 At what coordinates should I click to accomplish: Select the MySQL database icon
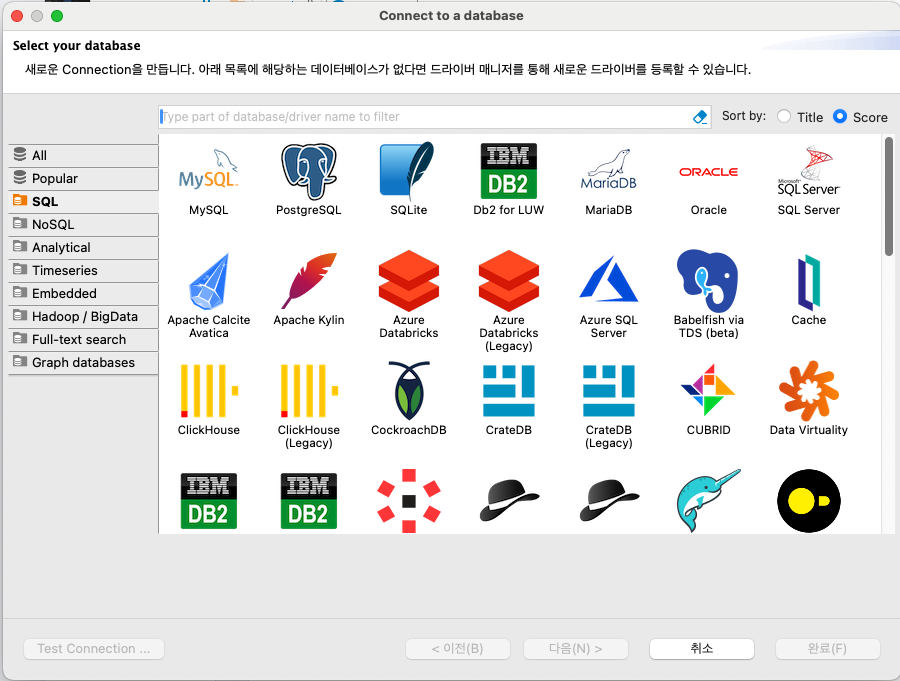pos(208,172)
